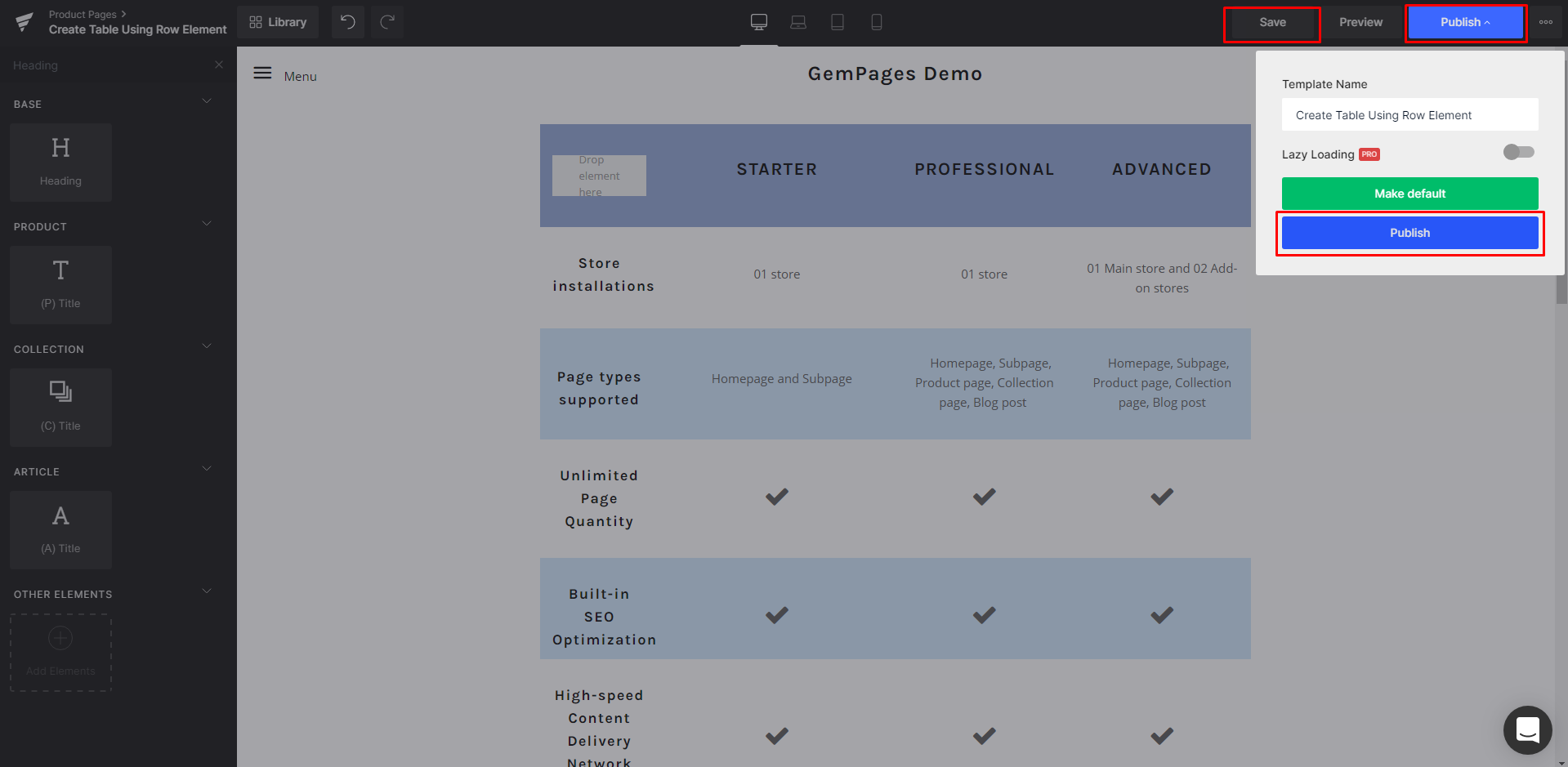
Task: Switch to tablet device view
Action: tap(838, 22)
